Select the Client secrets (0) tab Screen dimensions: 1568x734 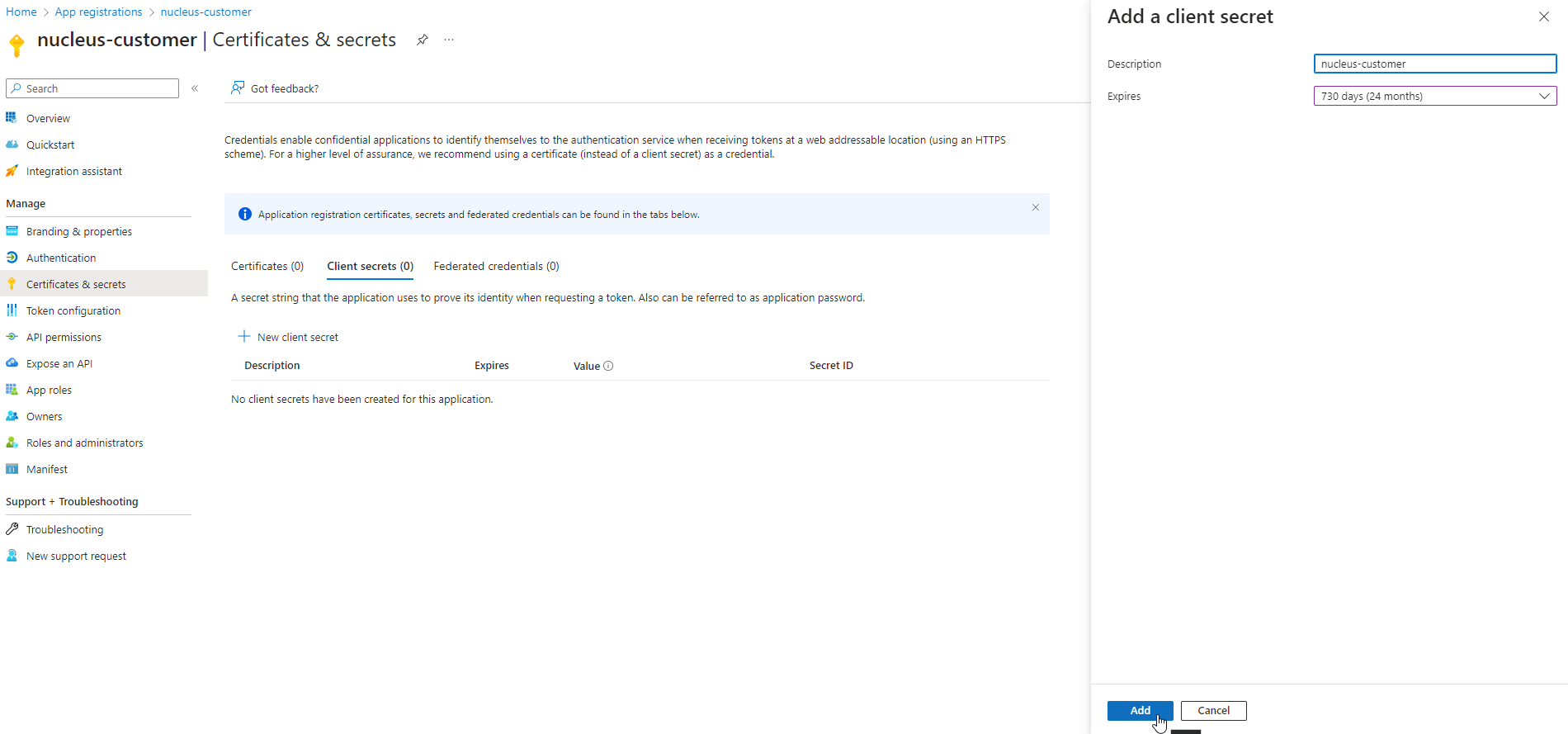coord(371,266)
